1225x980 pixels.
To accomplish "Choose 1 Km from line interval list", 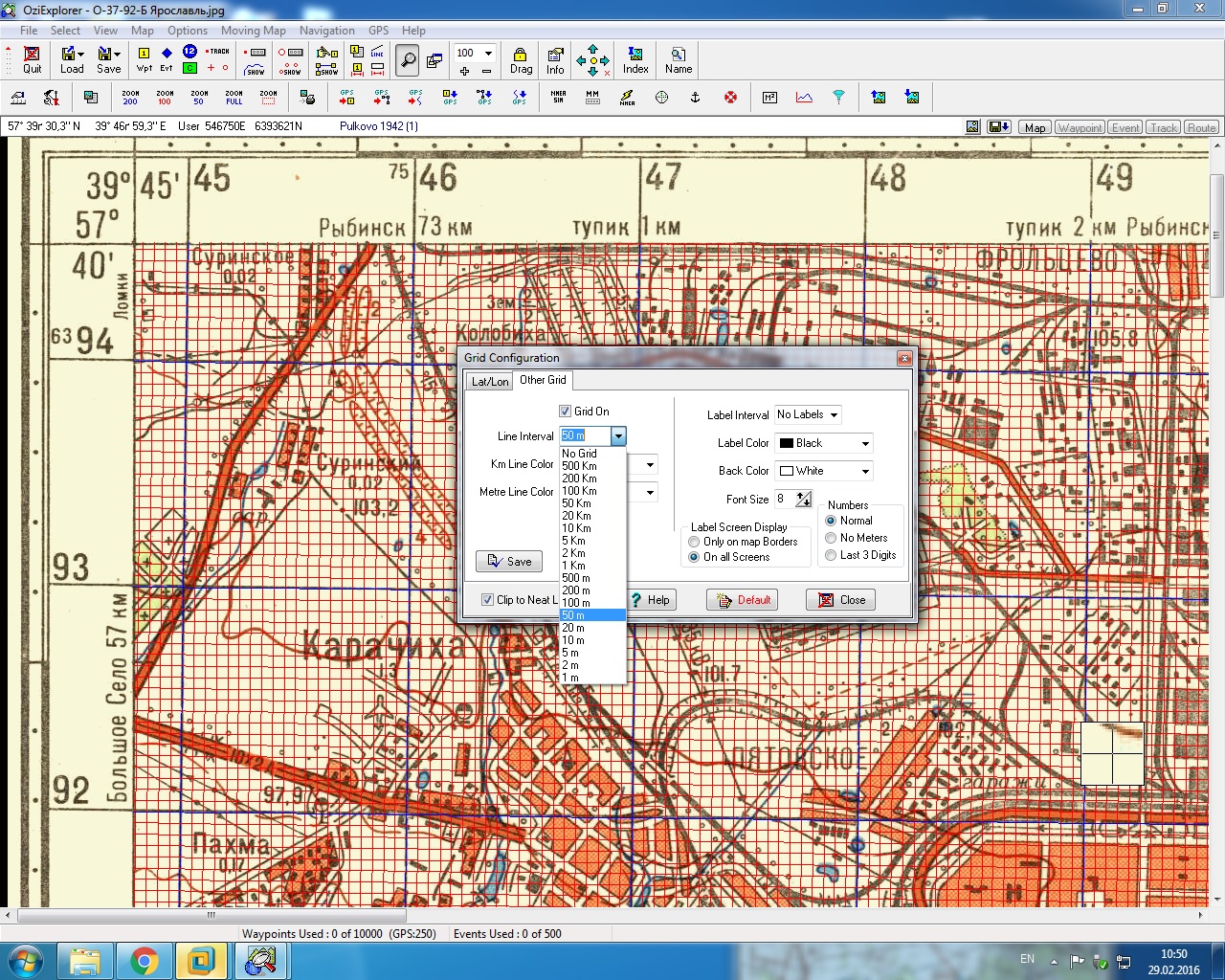I will point(574,566).
